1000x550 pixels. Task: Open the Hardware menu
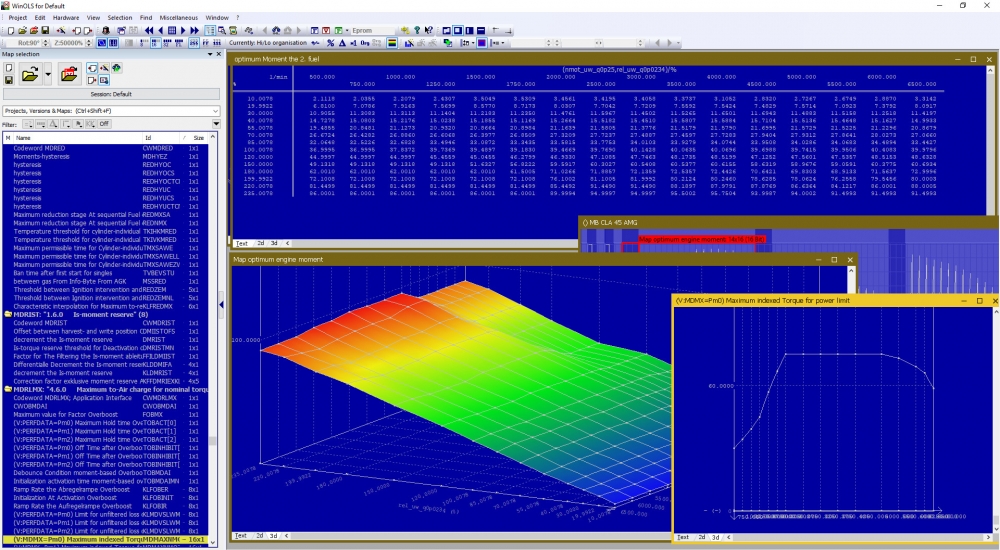pyautogui.click(x=66, y=18)
